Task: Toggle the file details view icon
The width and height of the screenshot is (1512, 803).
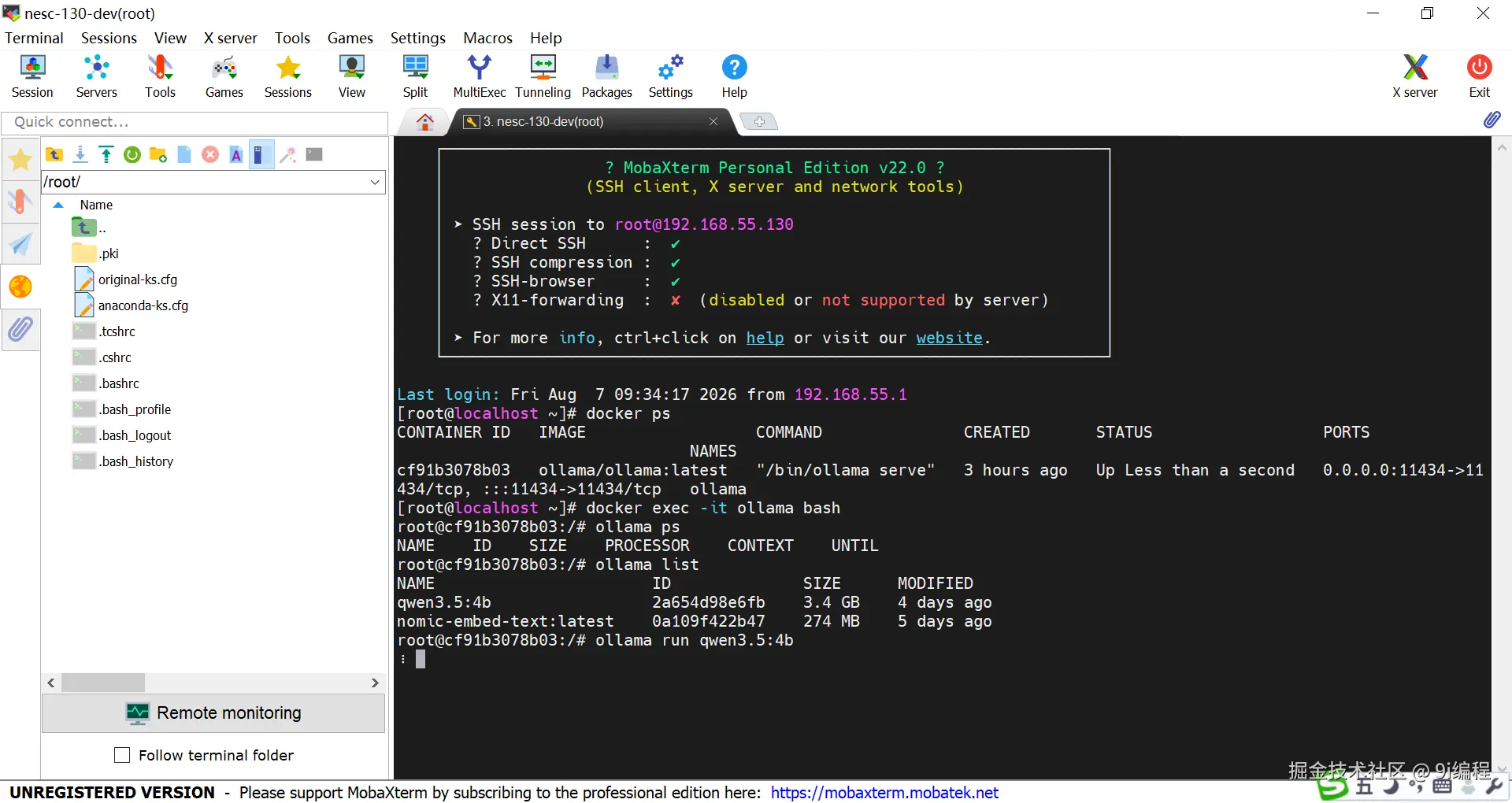Action: click(261, 154)
